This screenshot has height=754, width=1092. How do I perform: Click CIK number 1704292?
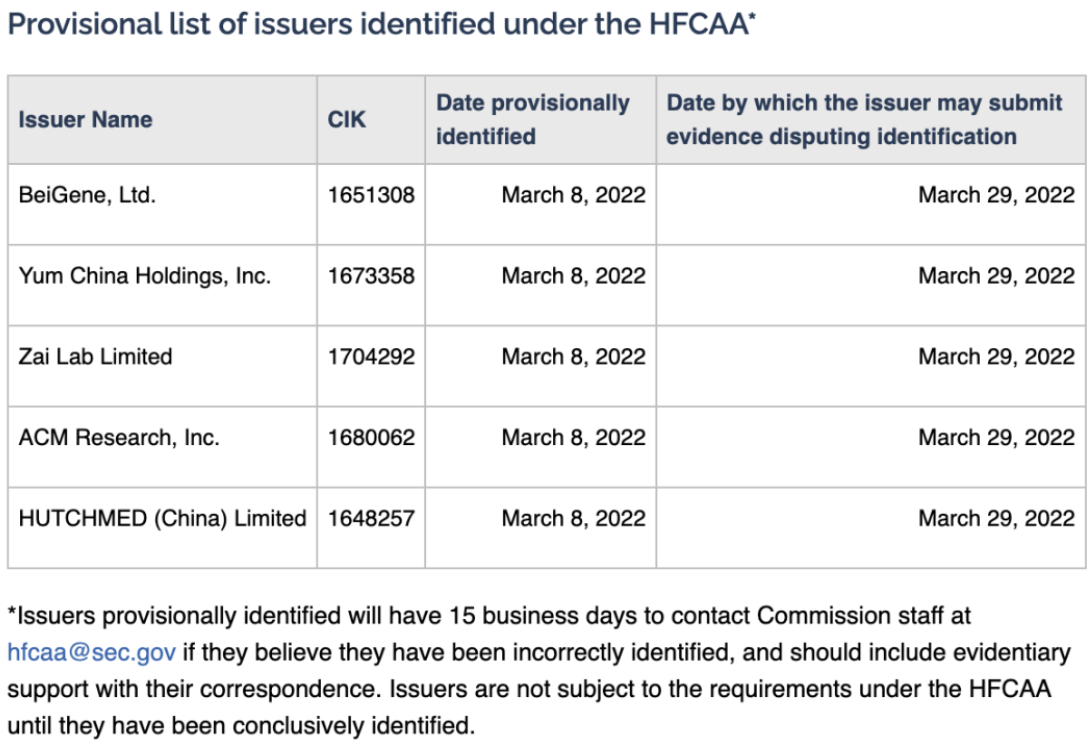pos(371,356)
